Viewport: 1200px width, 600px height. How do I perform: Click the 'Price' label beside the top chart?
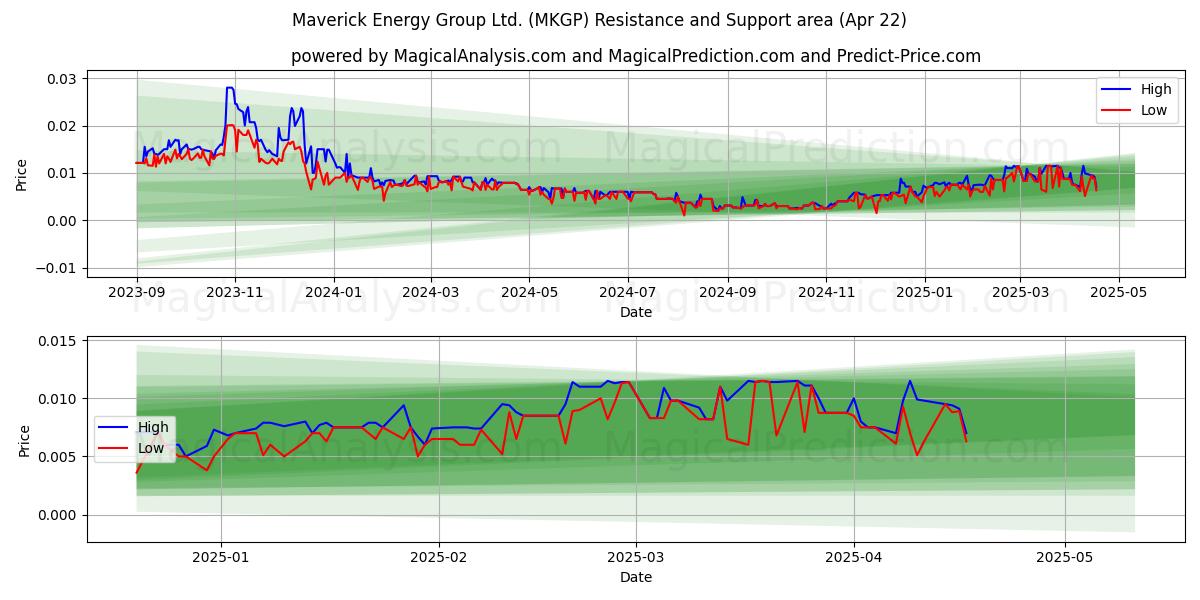coord(22,174)
